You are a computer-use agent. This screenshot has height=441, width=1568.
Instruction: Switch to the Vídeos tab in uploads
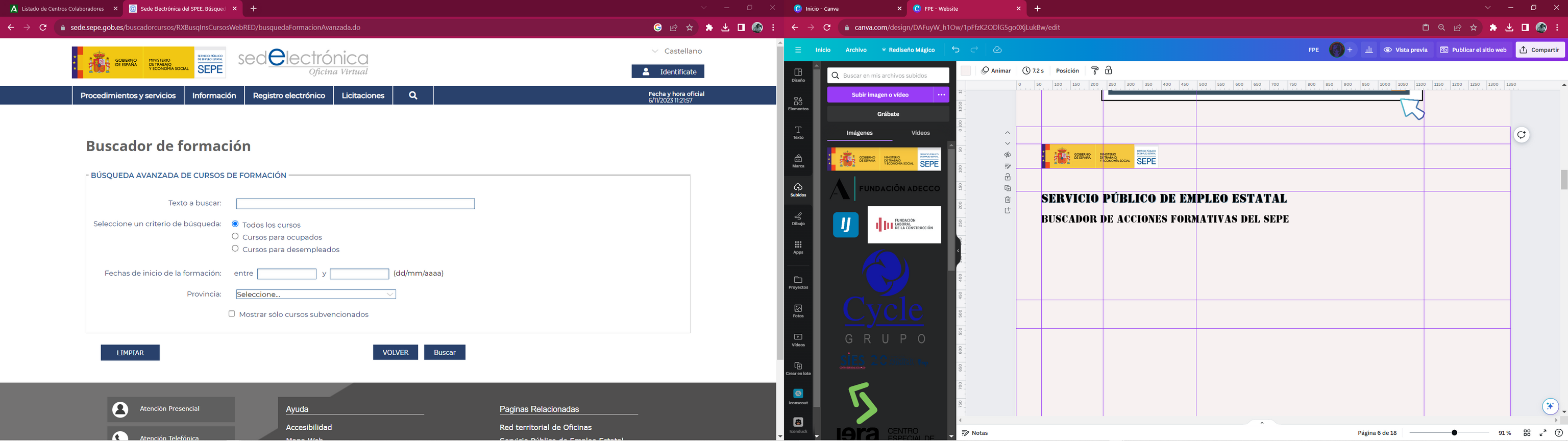(x=920, y=133)
